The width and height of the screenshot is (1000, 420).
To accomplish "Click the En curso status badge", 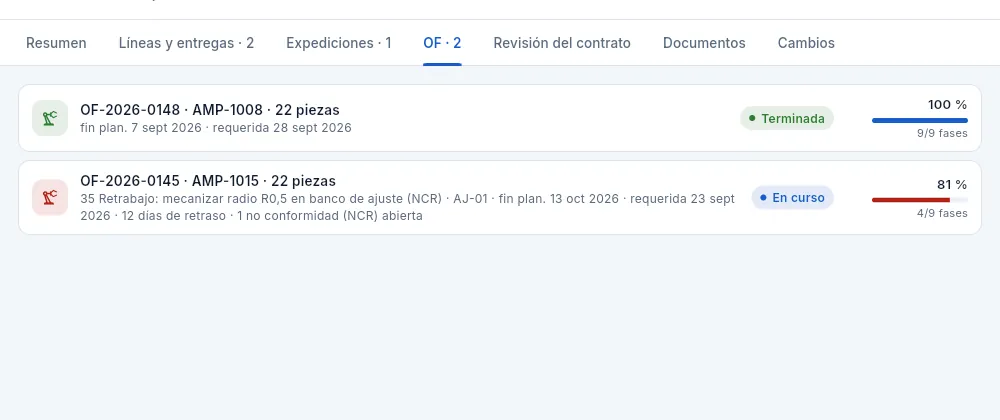I will [x=793, y=198].
